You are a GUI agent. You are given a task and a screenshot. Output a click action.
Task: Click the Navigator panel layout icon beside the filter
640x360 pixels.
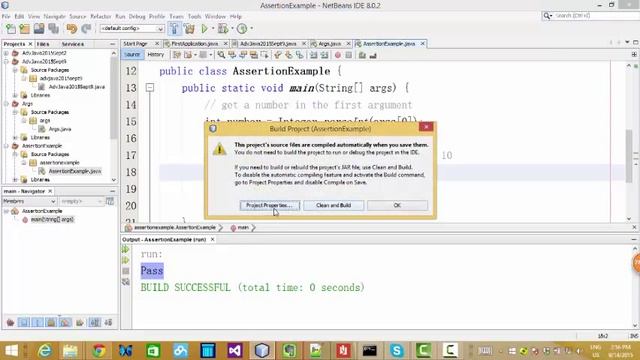point(110,201)
